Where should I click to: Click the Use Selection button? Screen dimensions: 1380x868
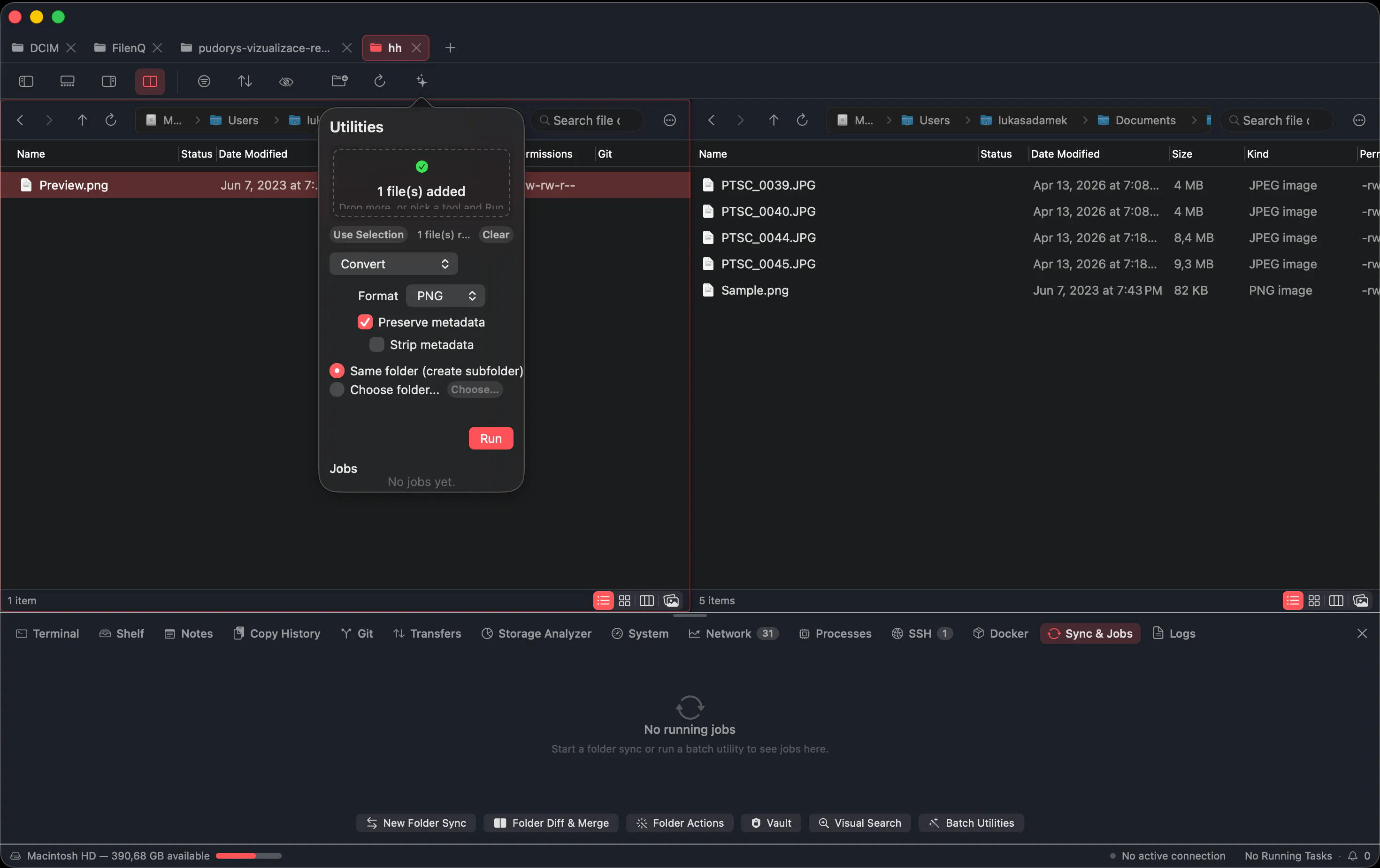(x=368, y=235)
